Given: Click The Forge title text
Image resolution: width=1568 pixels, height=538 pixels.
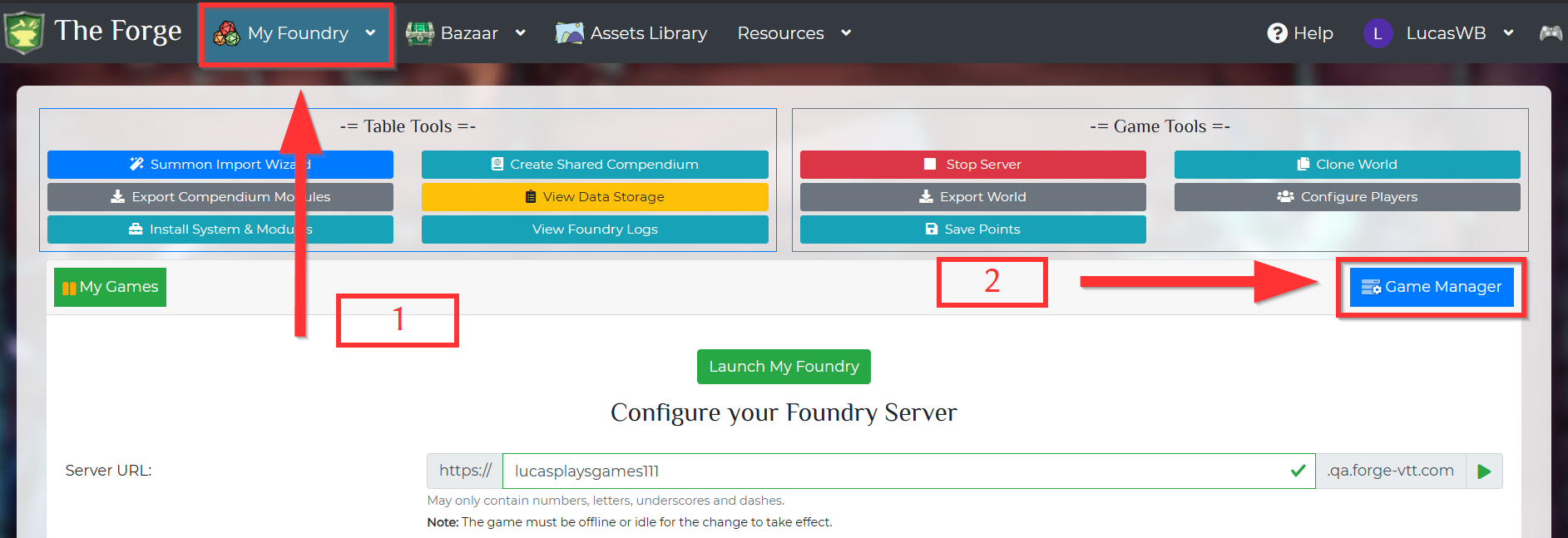Looking at the screenshot, I should pyautogui.click(x=117, y=32).
